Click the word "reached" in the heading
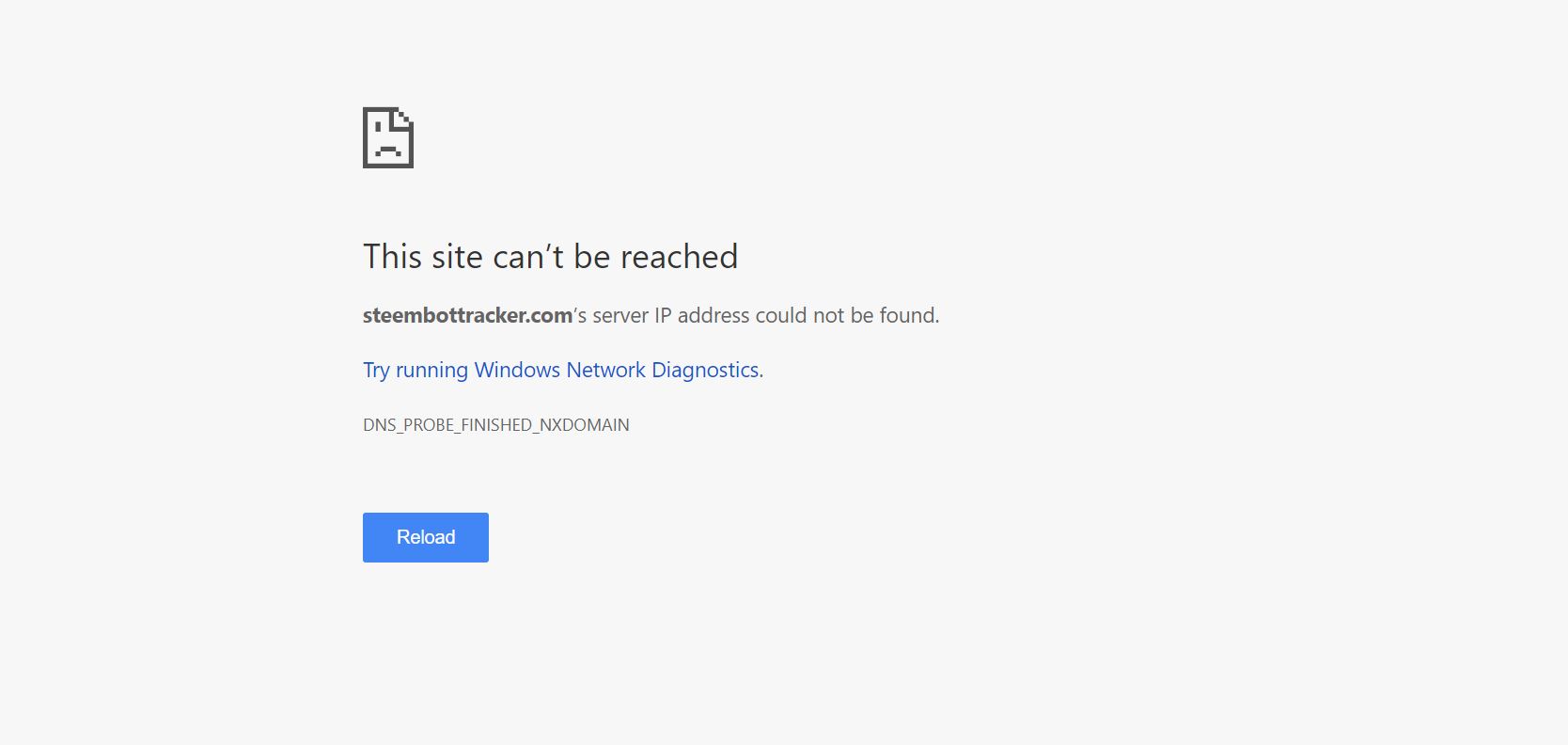 [679, 257]
